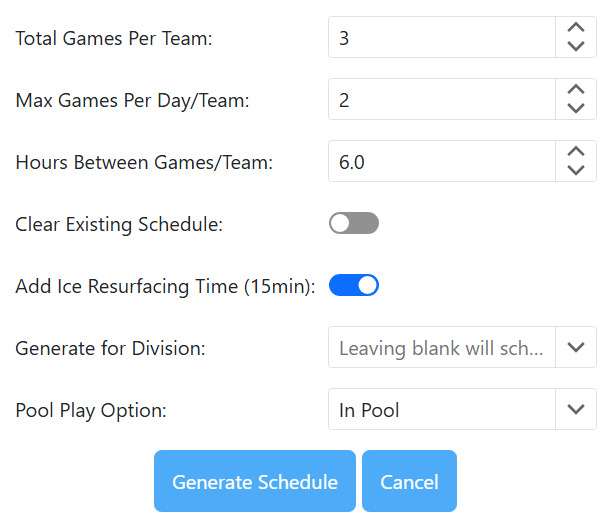Image resolution: width=611 pixels, height=524 pixels.
Task: Increase Total Games Per Team with up arrow
Action: click(x=575, y=29)
